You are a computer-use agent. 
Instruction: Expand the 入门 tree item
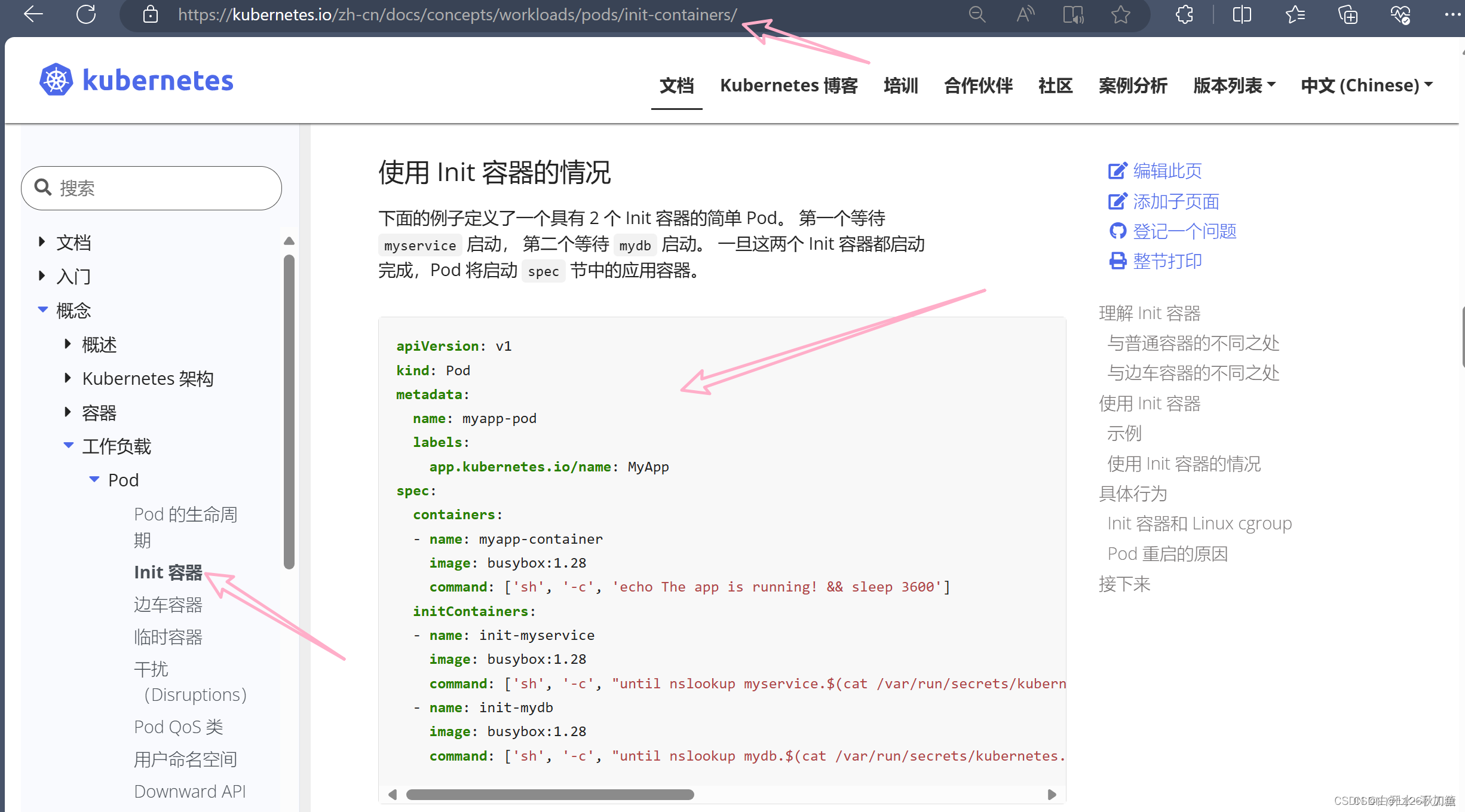[x=42, y=275]
